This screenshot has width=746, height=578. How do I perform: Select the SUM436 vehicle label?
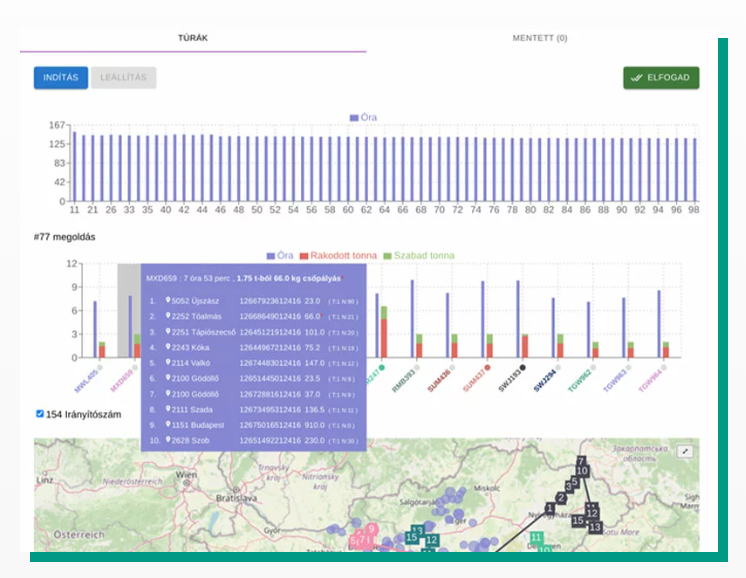pyautogui.click(x=439, y=381)
